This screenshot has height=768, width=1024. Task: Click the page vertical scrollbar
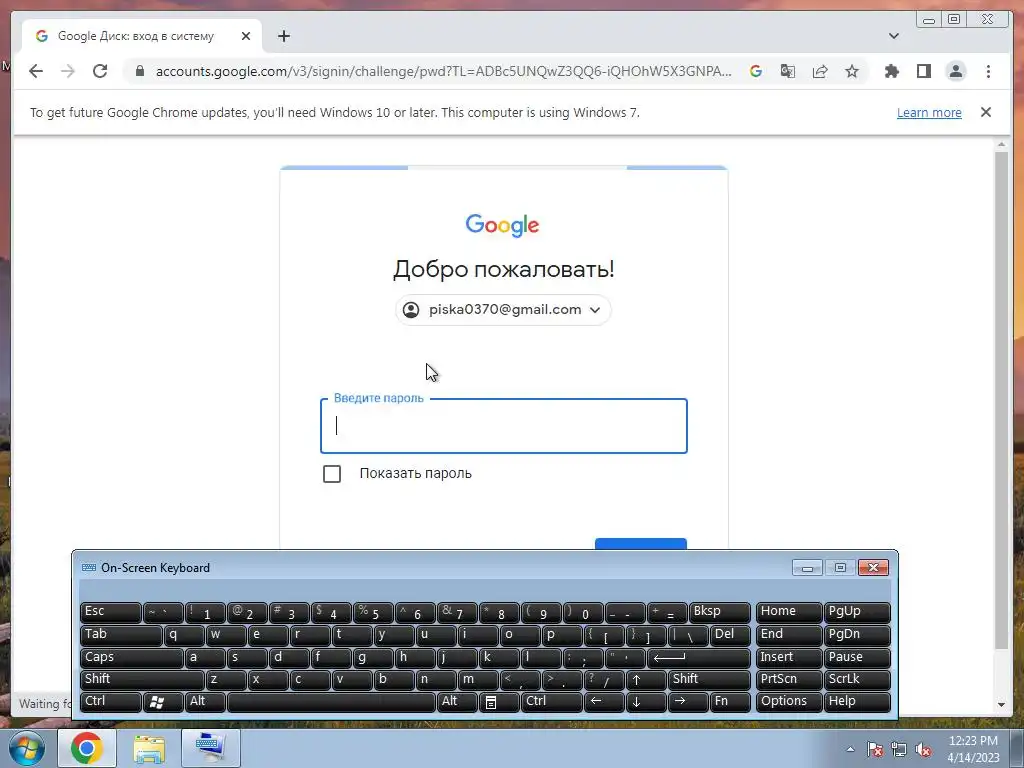click(x=1001, y=400)
